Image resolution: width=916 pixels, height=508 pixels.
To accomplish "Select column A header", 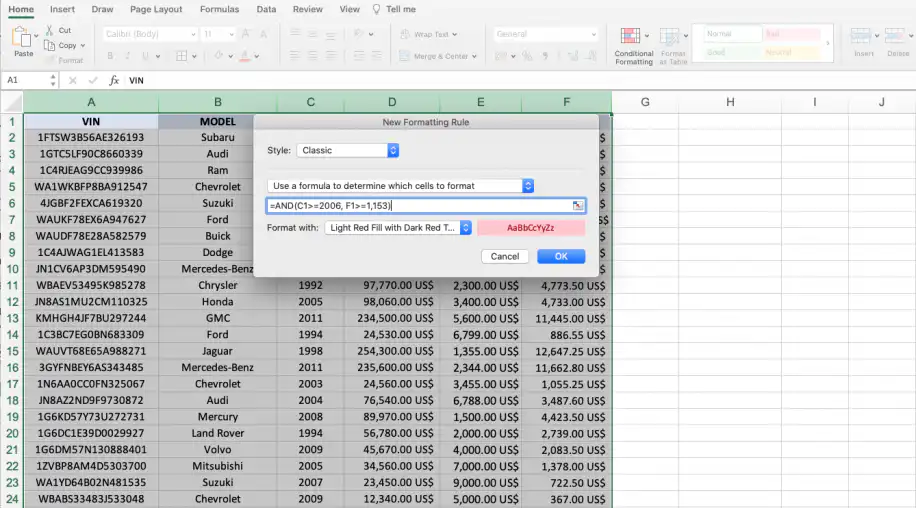I will point(91,102).
